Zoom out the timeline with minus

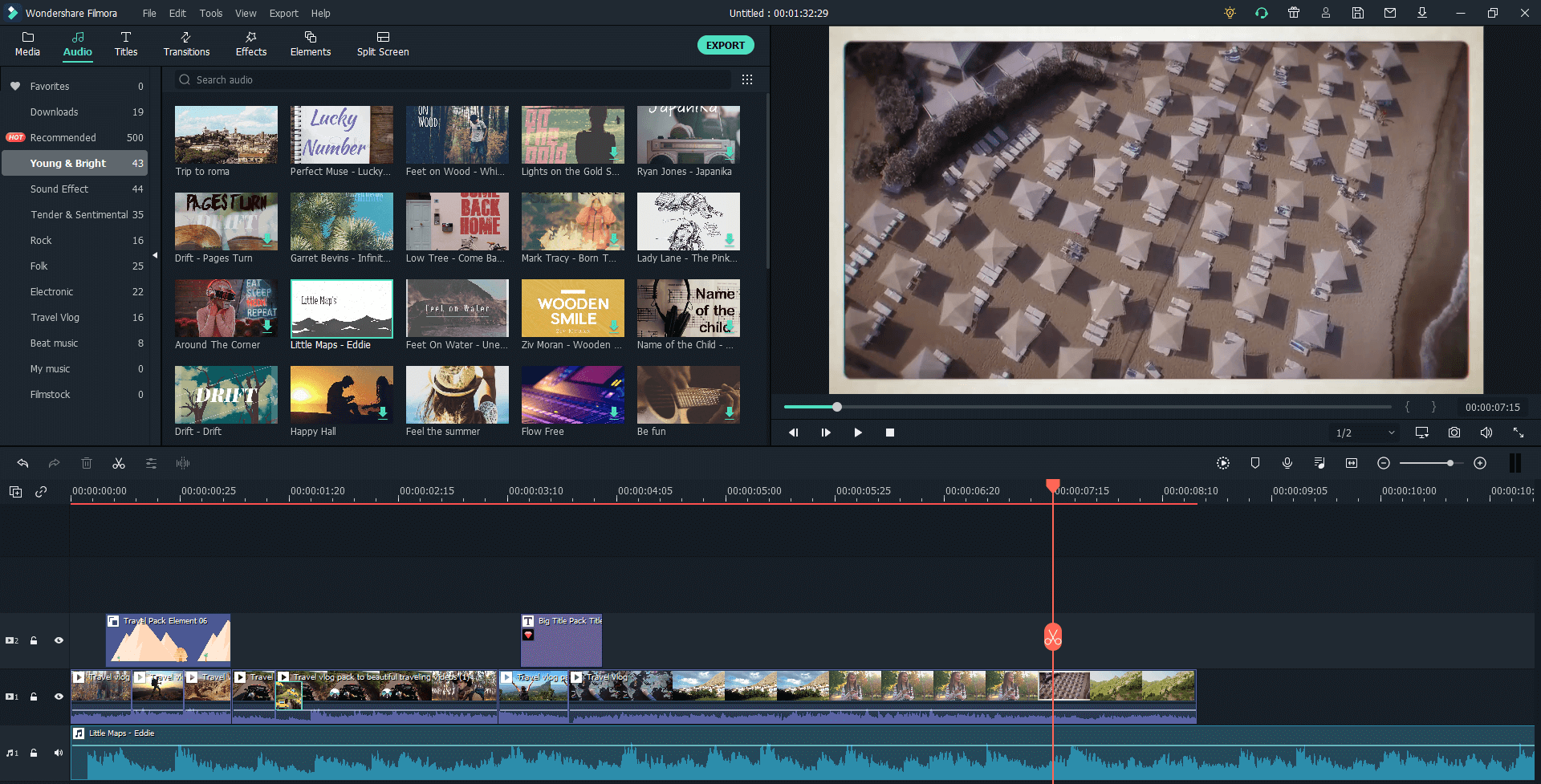pos(1384,463)
